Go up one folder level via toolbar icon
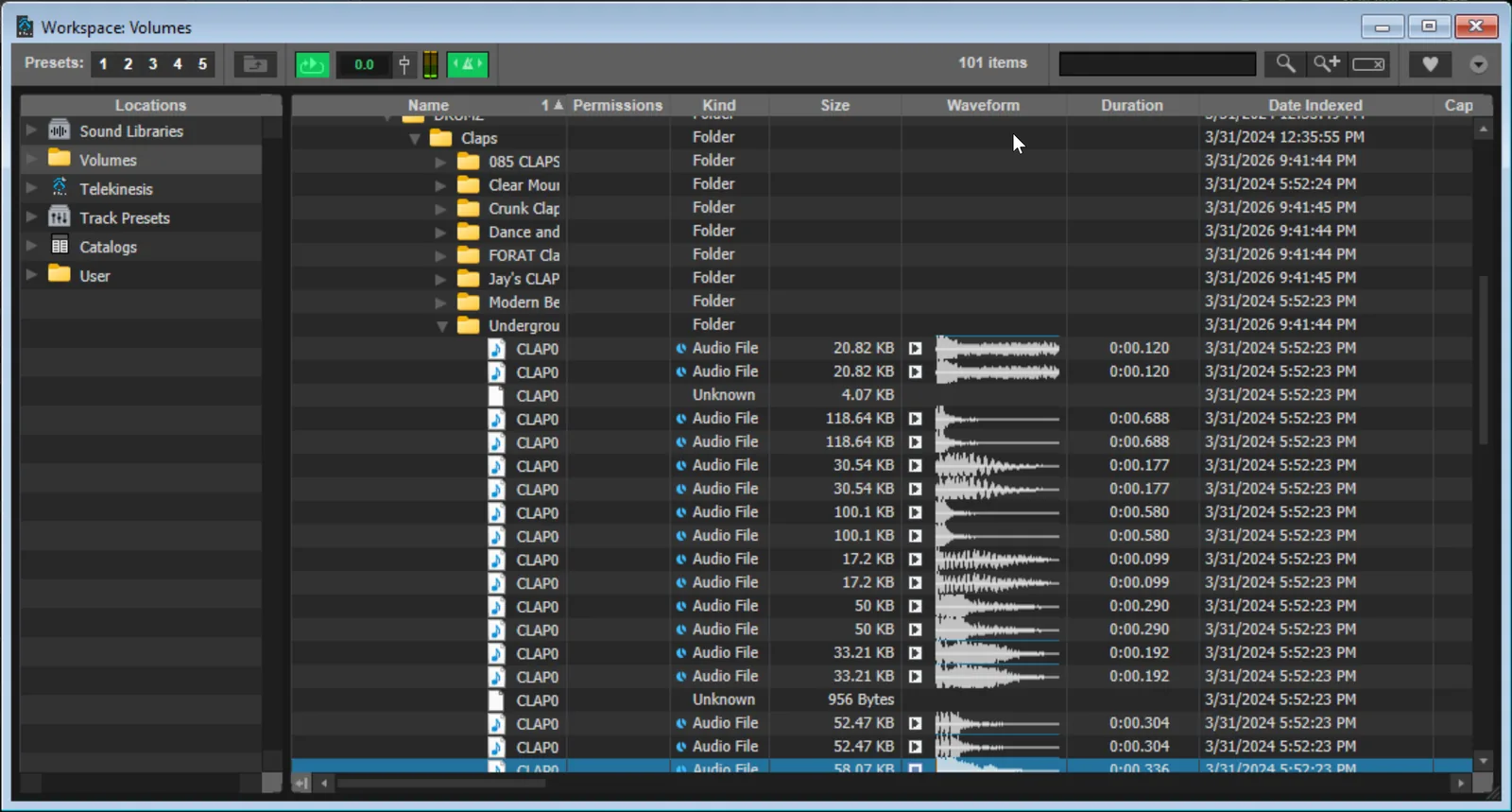Screen dimensions: 1512x812 coord(255,64)
